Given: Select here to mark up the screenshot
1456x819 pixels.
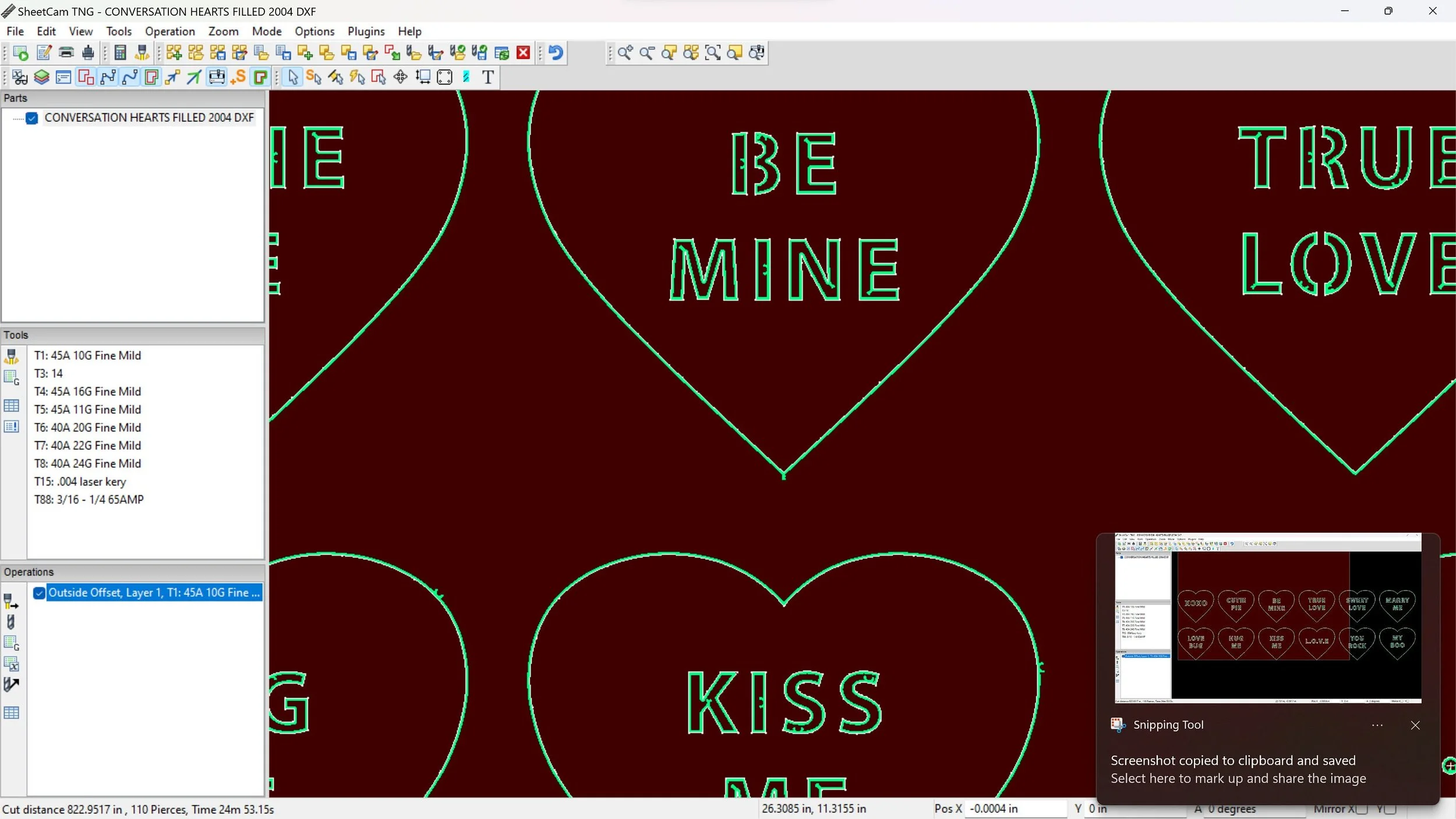Looking at the screenshot, I should 1238,779.
